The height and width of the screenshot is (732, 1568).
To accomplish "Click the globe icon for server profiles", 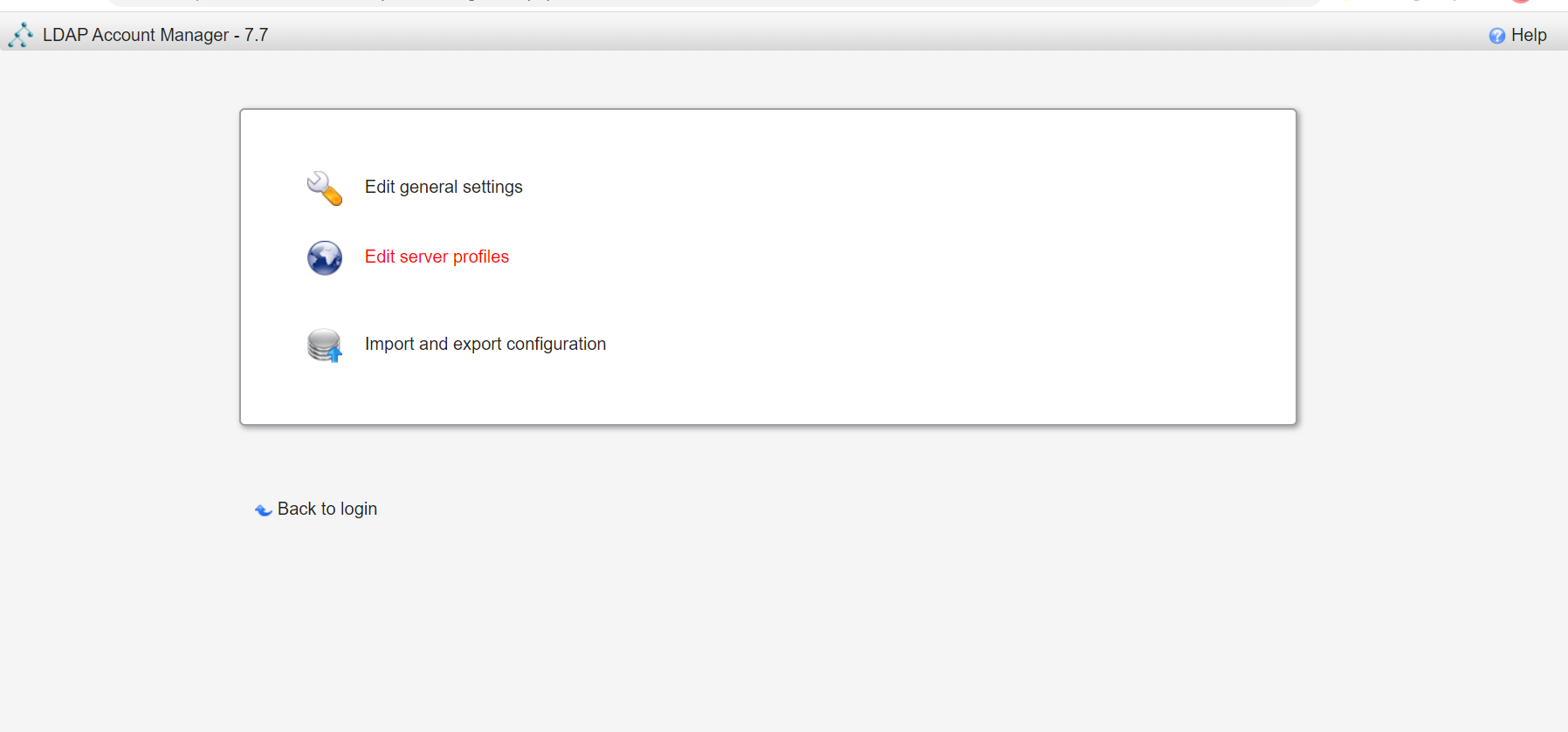I will pos(325,257).
